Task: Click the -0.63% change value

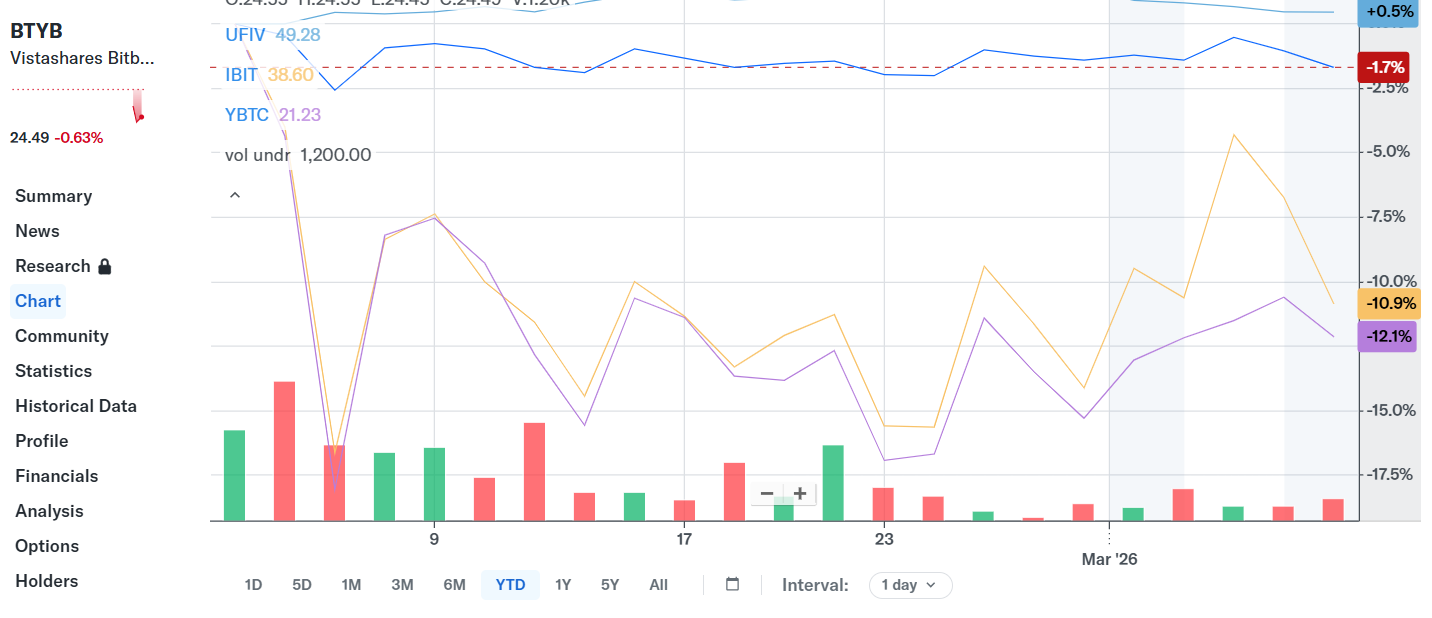Action: [79, 137]
